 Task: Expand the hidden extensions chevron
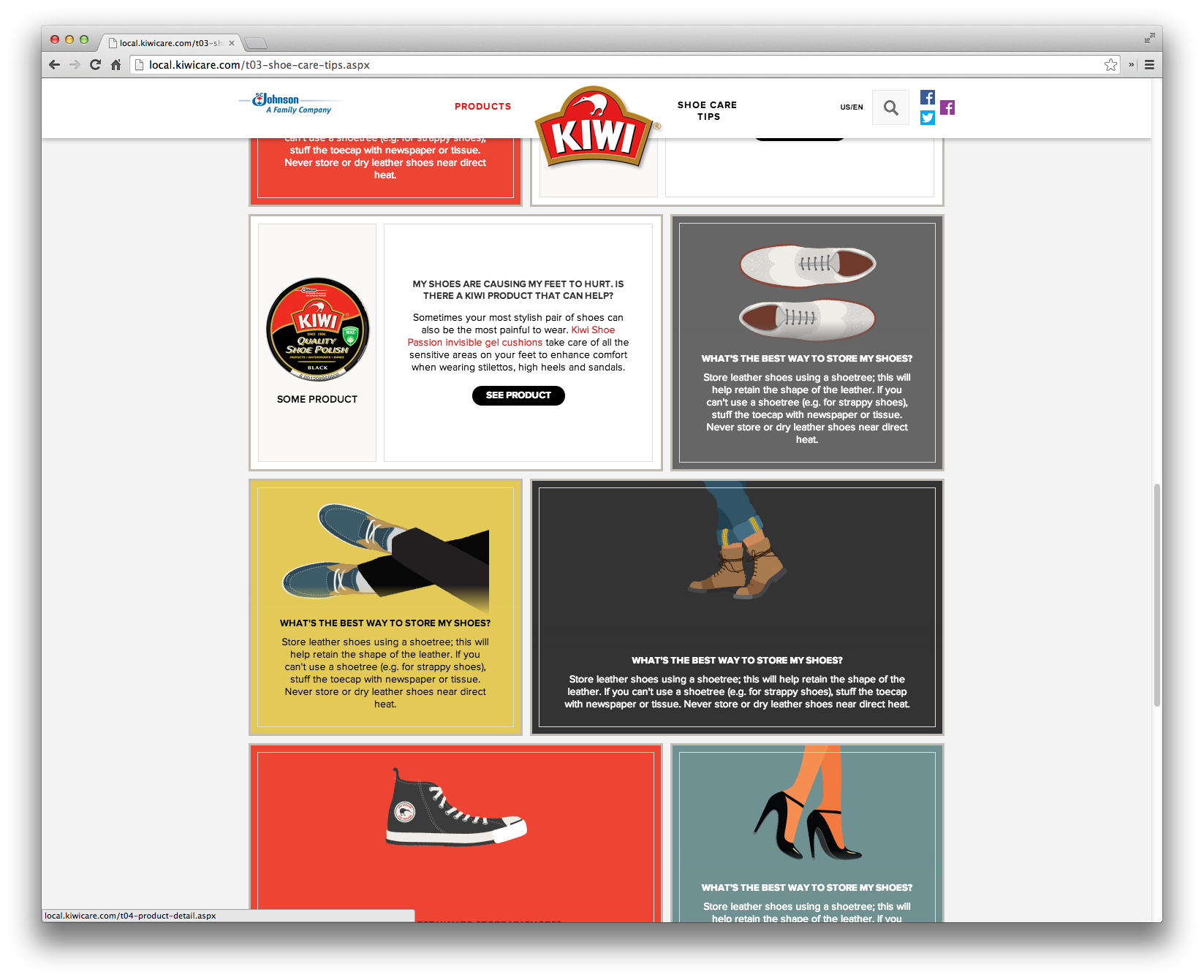(1131, 65)
